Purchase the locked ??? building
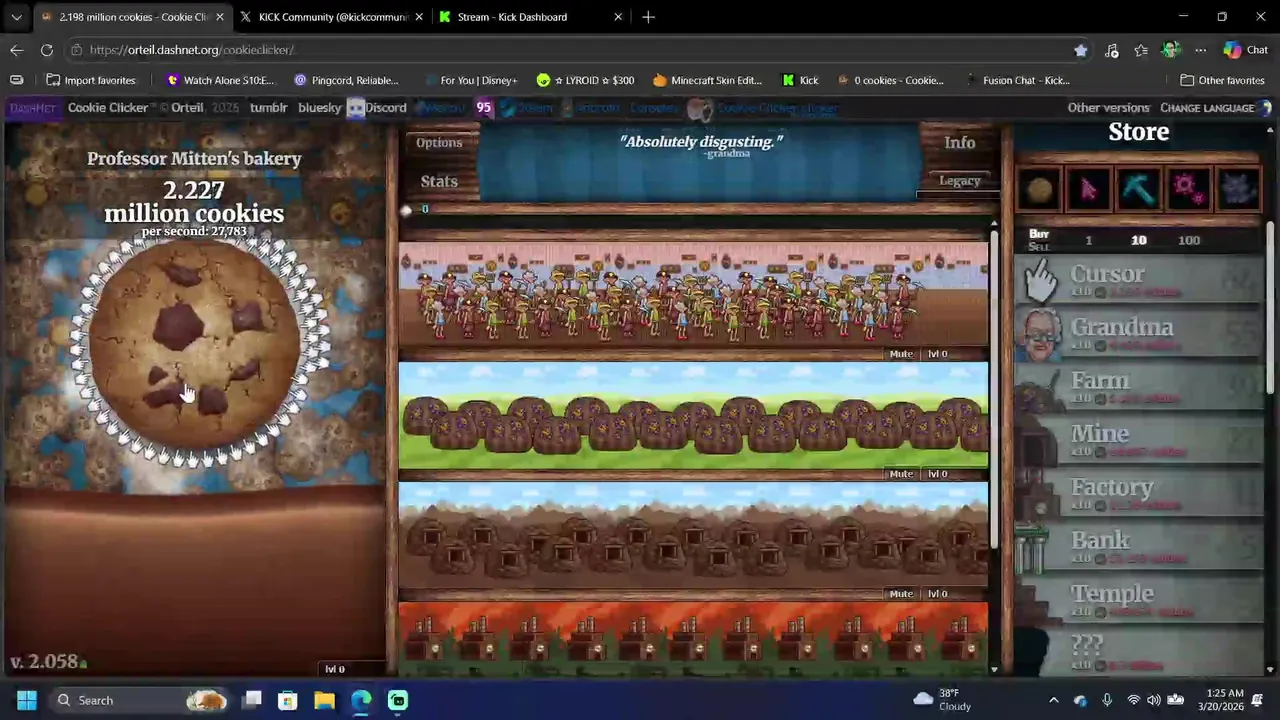The image size is (1280, 720). click(x=1139, y=652)
